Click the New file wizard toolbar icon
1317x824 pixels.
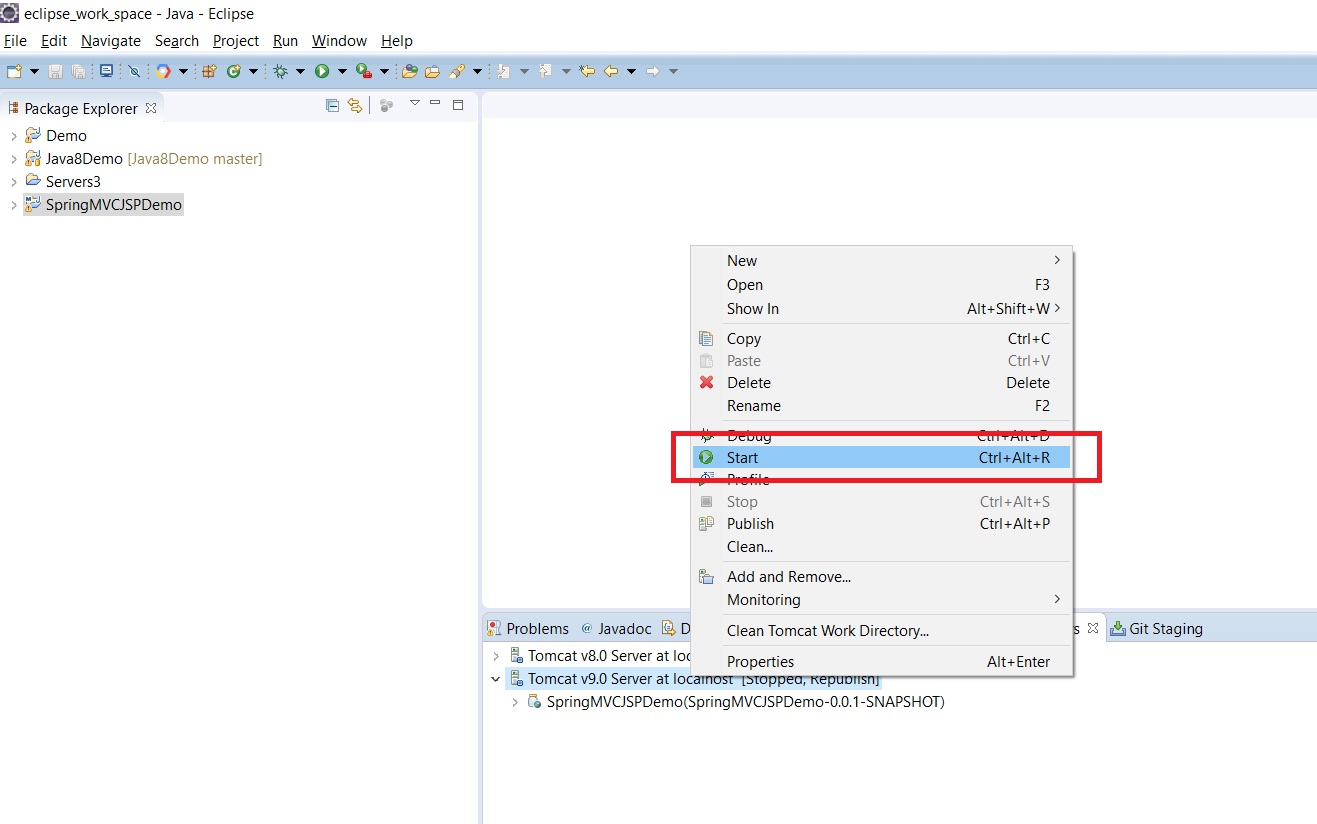14,71
